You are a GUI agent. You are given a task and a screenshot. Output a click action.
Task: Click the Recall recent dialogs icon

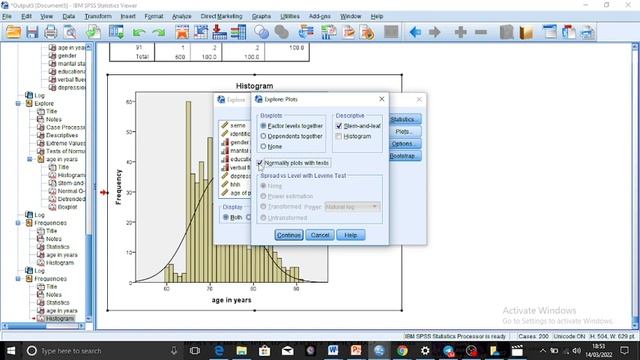[x=116, y=32]
